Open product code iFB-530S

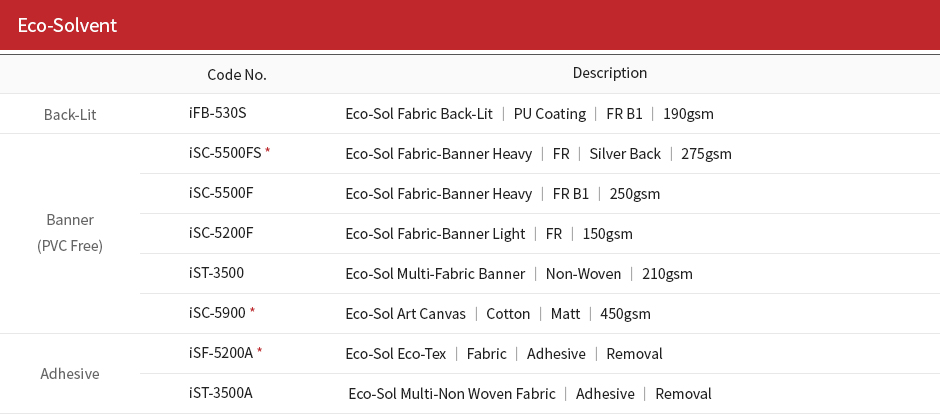click(x=217, y=113)
